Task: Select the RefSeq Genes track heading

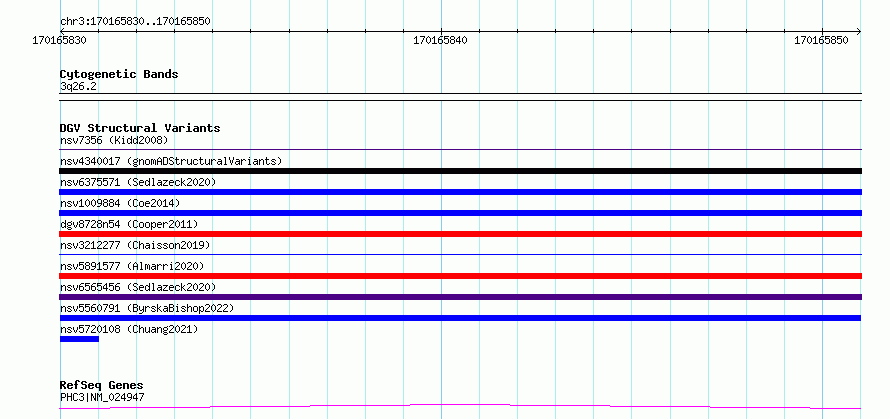Action: coord(102,386)
